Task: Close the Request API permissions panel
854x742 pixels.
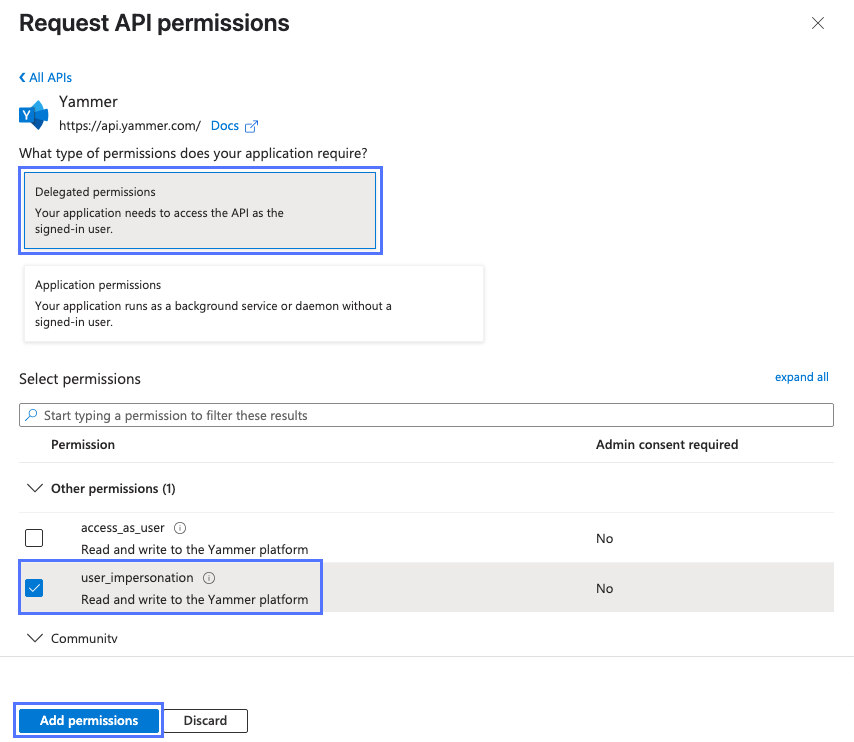Action: pos(818,23)
